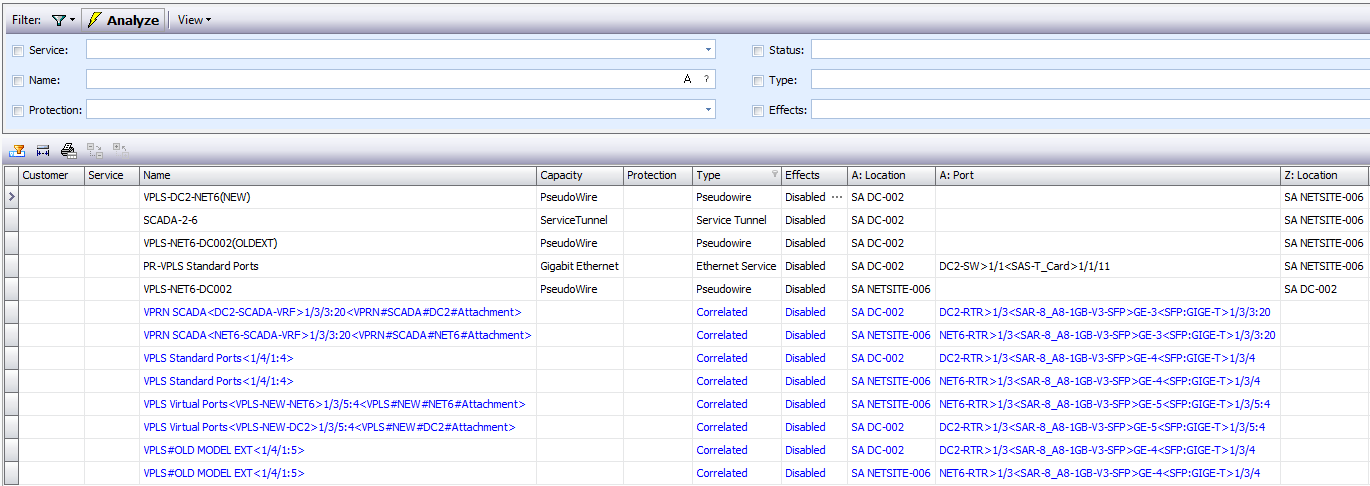Open the Service combo box dropdown arrow

point(708,49)
